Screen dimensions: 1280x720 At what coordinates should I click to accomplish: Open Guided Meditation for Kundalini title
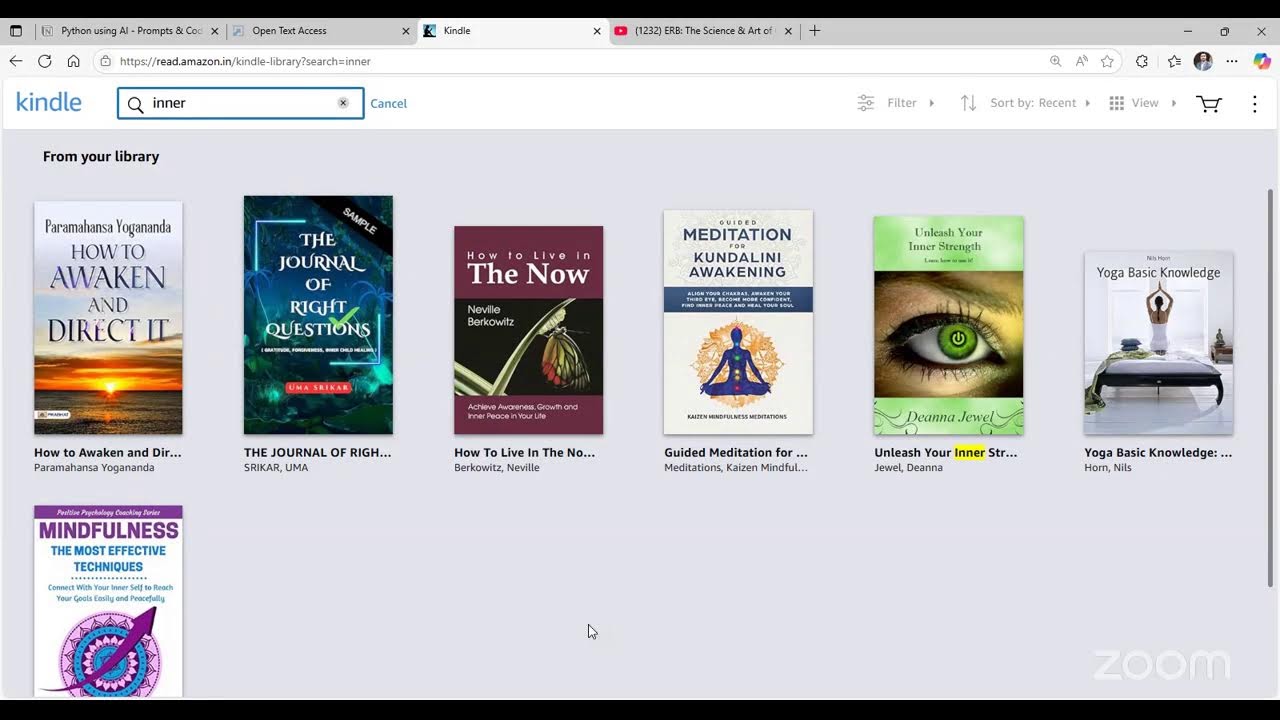(736, 452)
